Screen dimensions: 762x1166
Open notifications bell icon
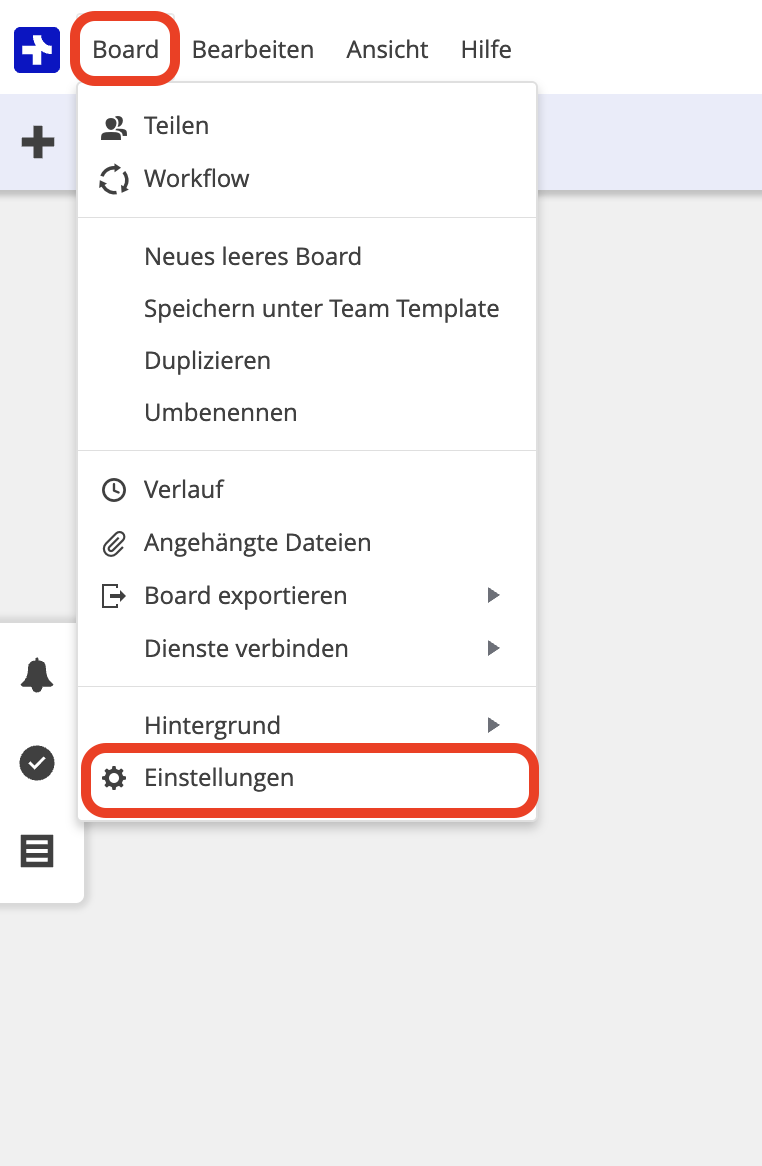coord(37,676)
